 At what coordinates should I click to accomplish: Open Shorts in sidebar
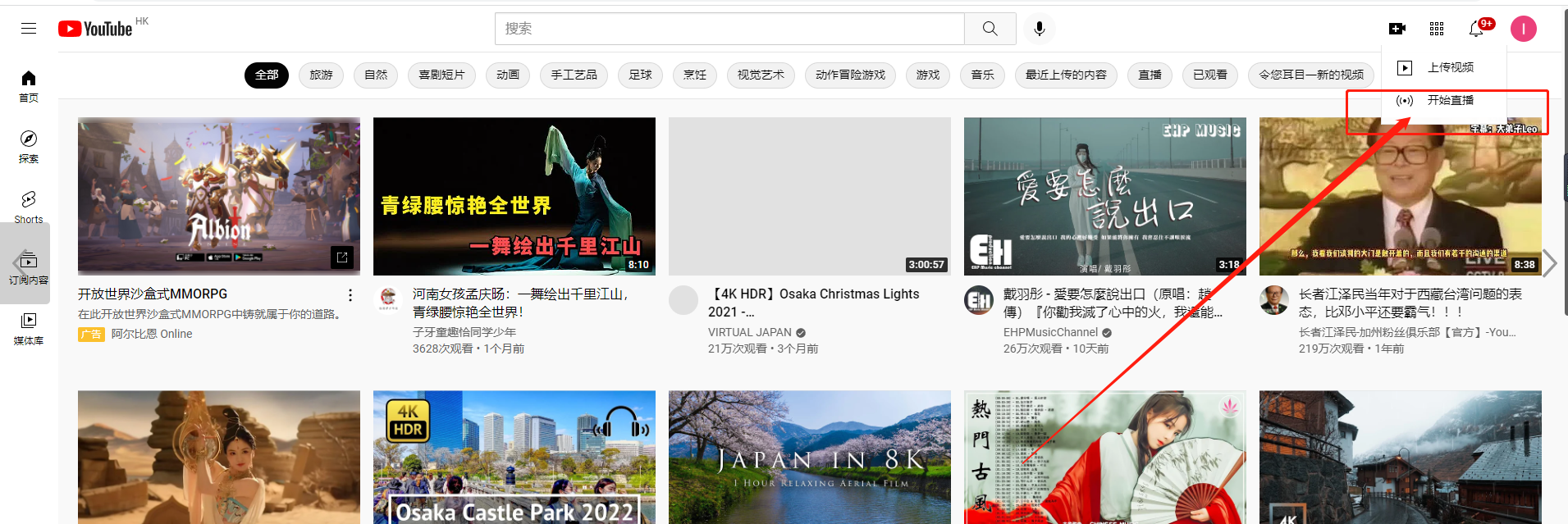tap(29, 207)
